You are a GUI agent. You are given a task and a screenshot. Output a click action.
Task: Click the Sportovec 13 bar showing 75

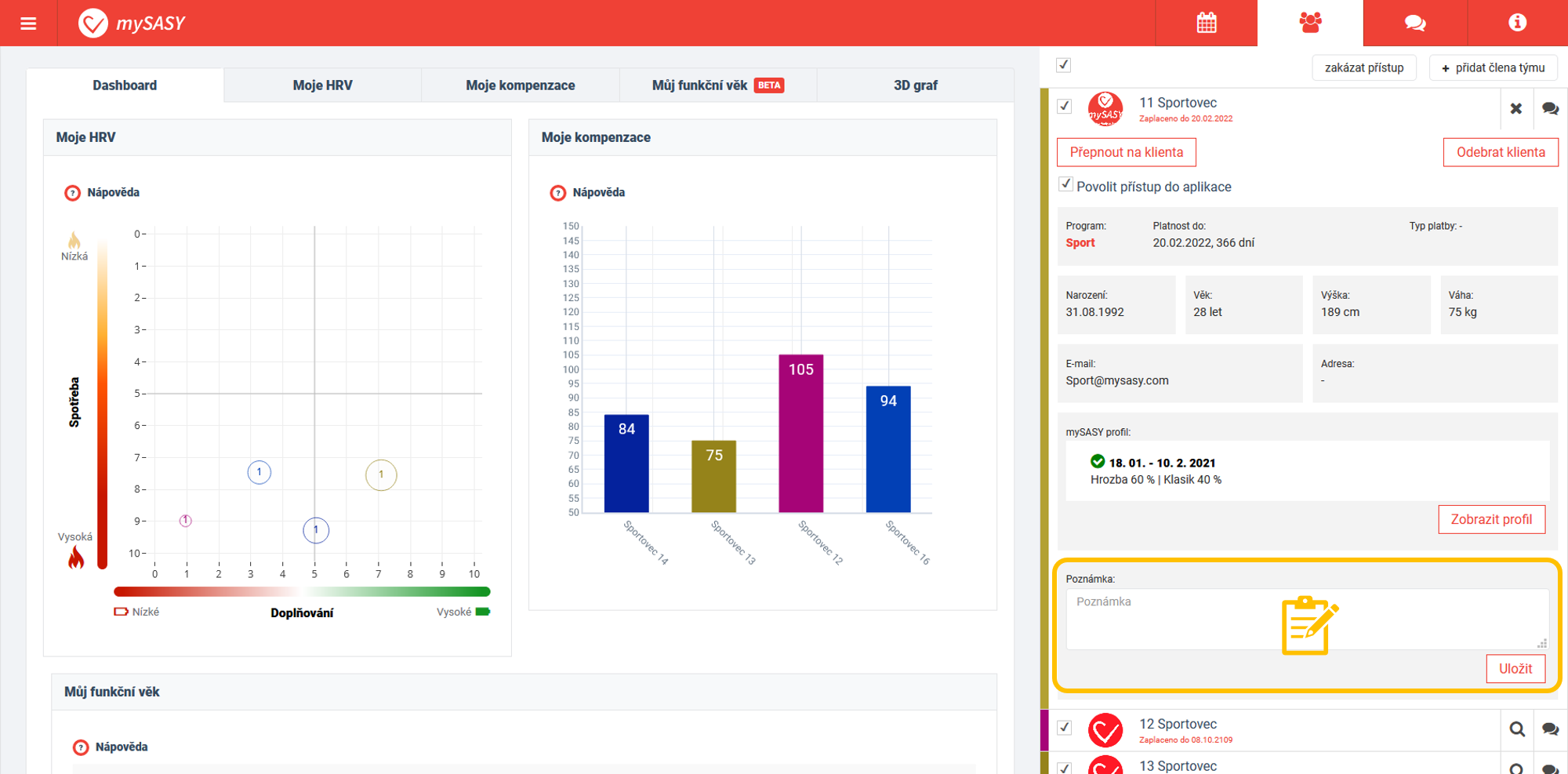pos(713,476)
